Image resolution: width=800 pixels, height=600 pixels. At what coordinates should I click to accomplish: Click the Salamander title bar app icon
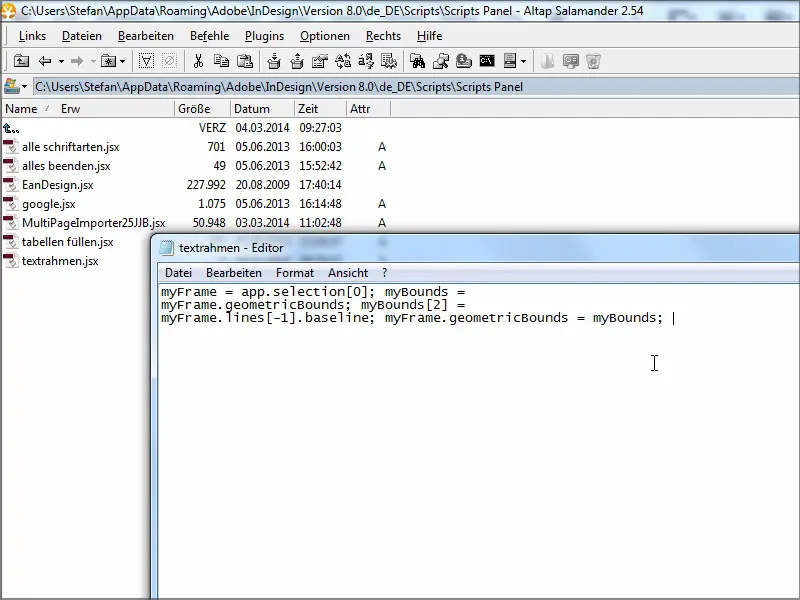(9, 11)
